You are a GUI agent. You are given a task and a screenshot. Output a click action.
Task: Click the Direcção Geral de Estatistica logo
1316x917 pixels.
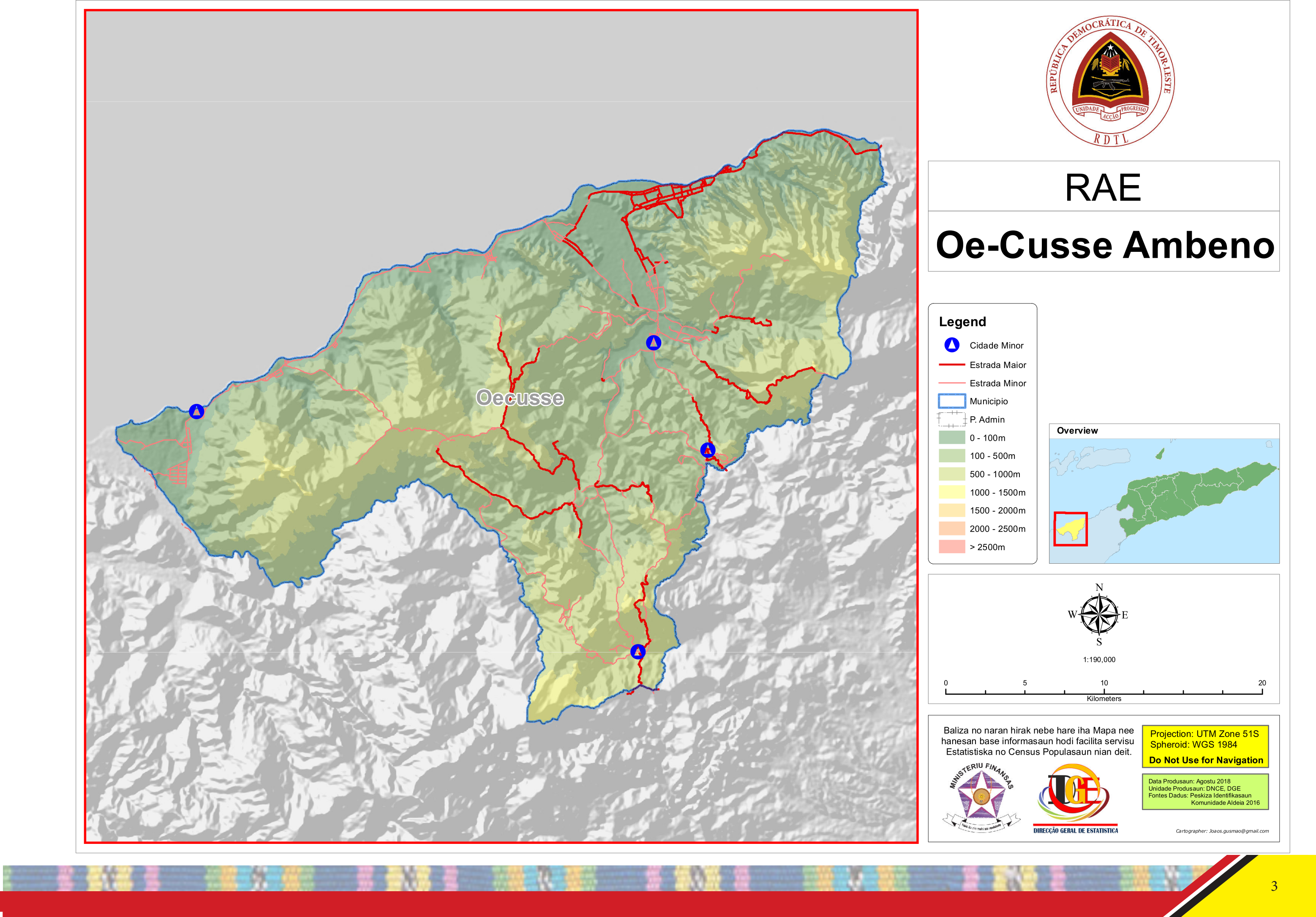click(x=1075, y=798)
